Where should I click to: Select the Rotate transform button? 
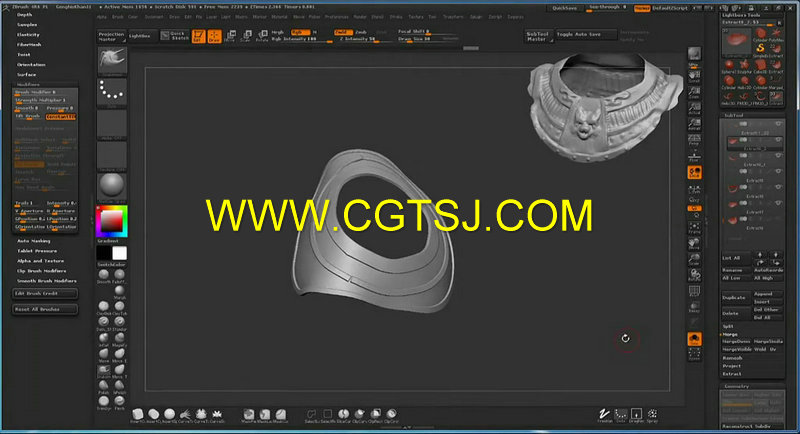click(262, 36)
